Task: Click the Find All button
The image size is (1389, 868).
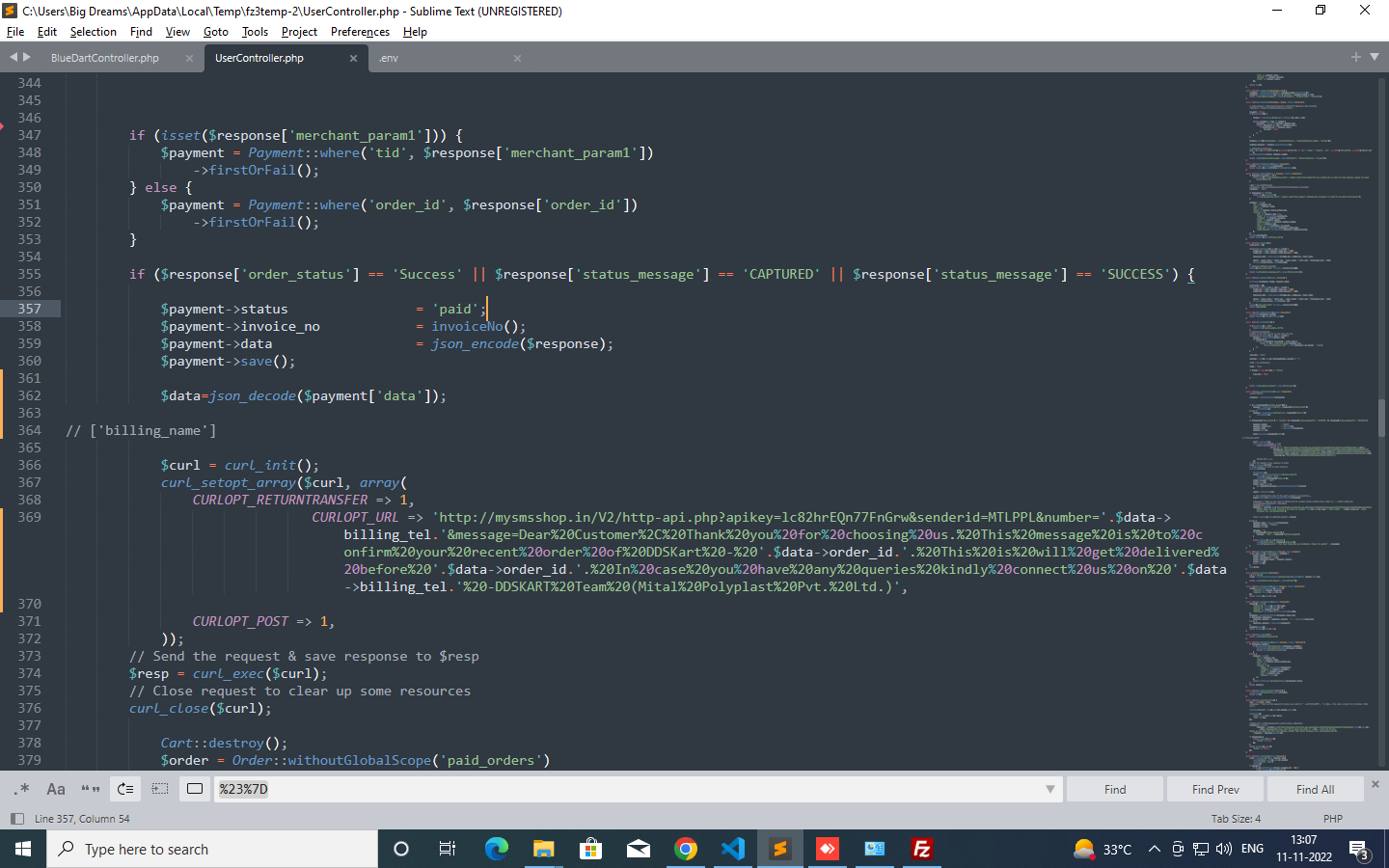Action: [1315, 789]
